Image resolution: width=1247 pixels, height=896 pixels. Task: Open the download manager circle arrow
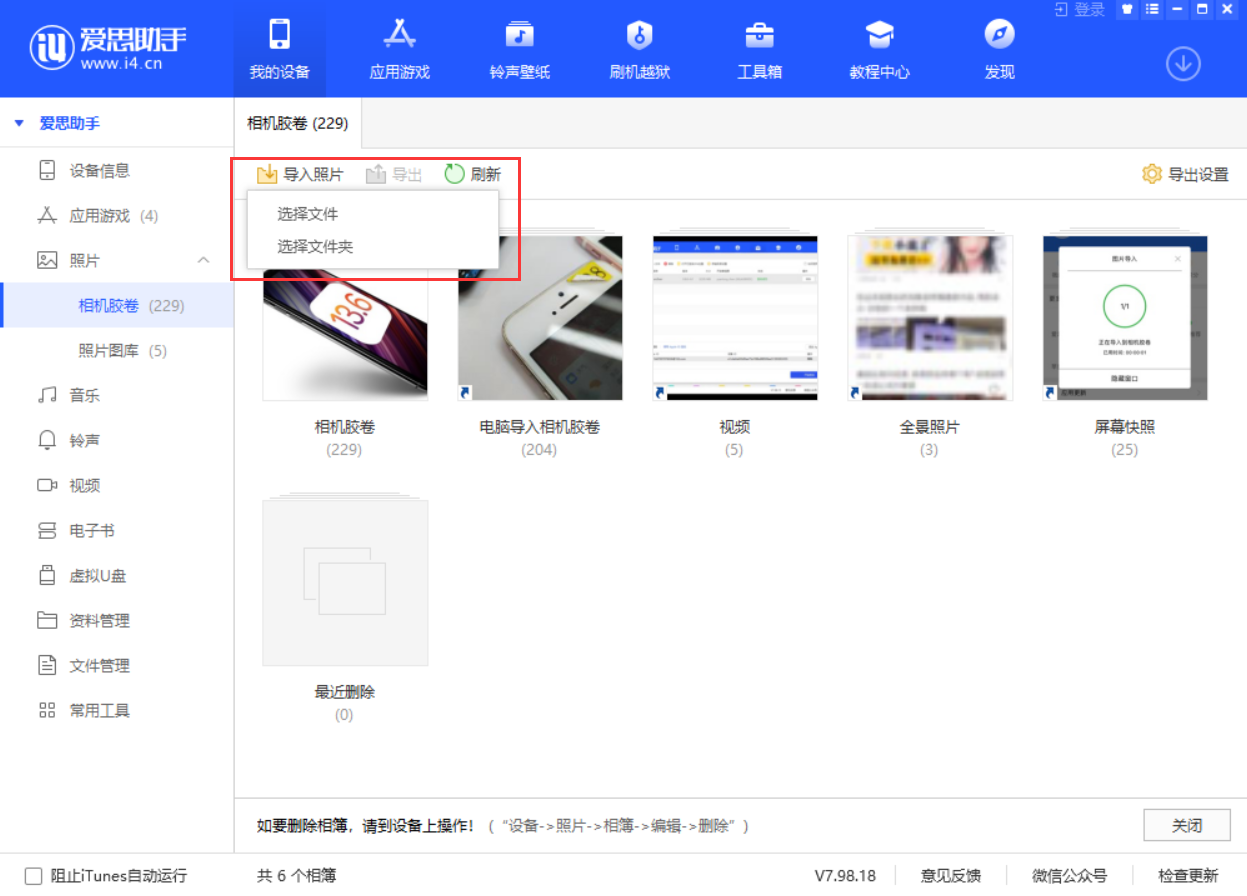pos(1183,63)
